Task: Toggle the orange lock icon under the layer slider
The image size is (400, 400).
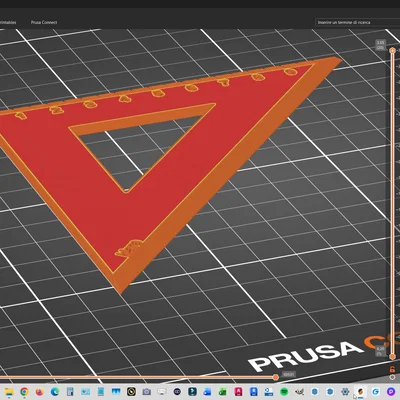Action: click(x=392, y=369)
